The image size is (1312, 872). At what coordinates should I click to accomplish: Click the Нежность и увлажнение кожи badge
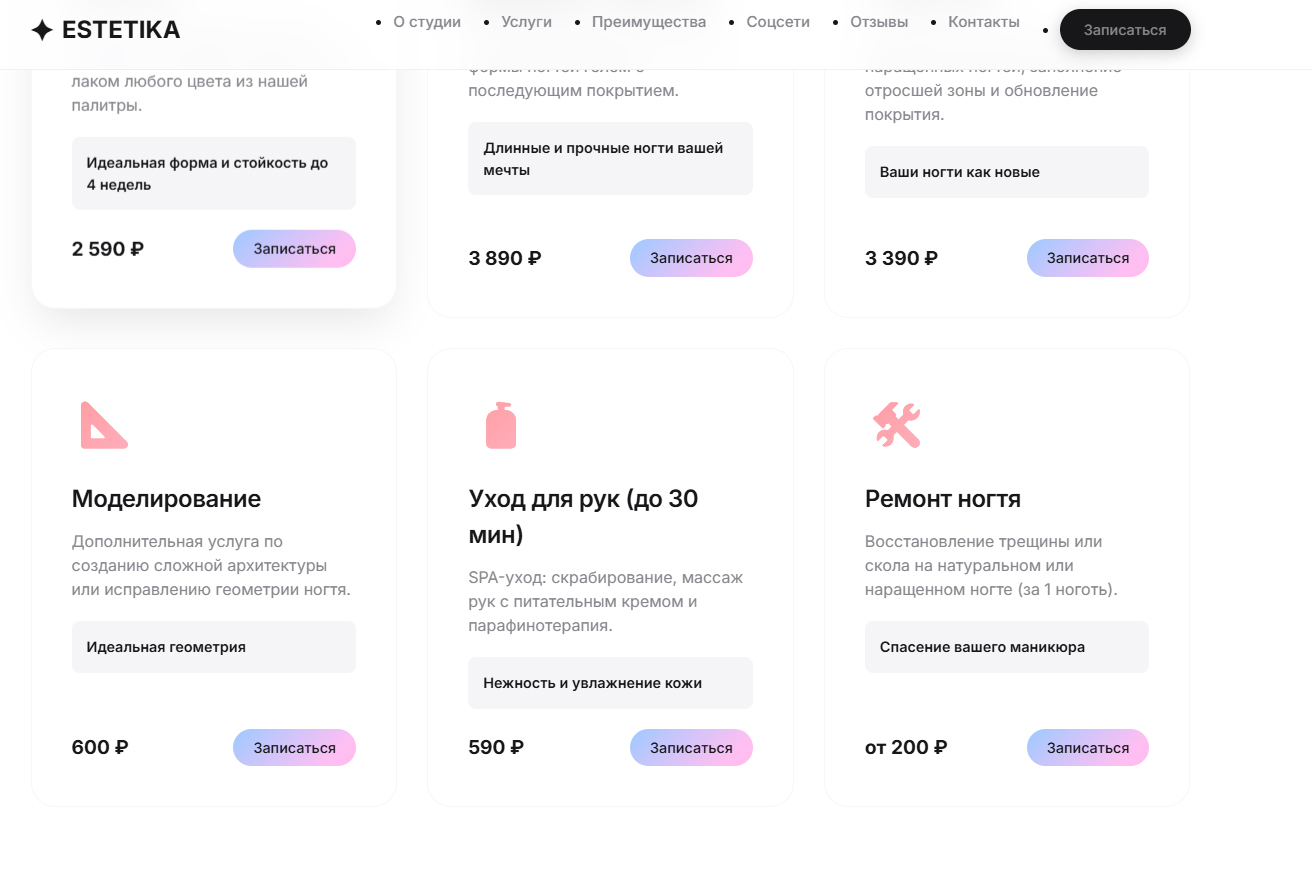click(610, 683)
